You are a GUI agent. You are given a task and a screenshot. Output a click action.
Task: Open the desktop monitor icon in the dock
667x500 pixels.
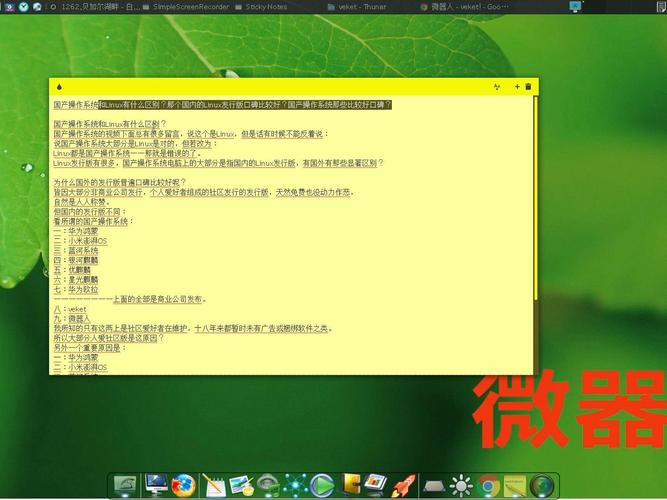coord(125,486)
